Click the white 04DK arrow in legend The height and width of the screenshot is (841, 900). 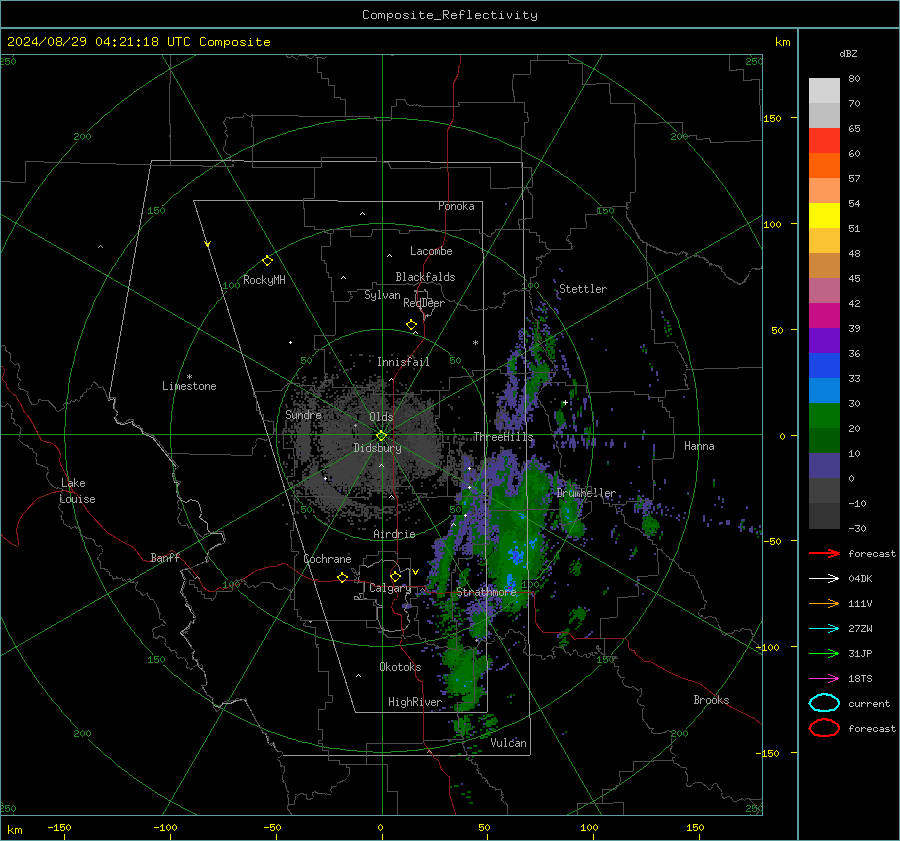tap(824, 579)
